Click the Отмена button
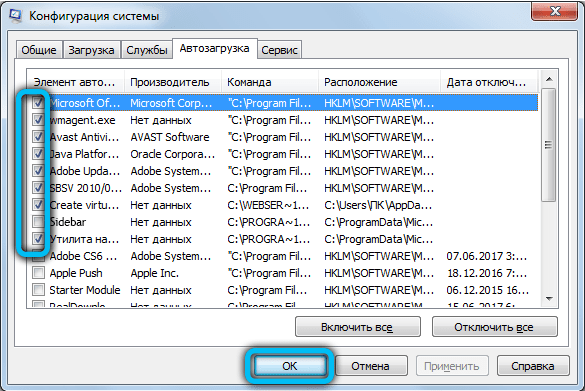Screen dimensions: 585x391 [x=370, y=366]
